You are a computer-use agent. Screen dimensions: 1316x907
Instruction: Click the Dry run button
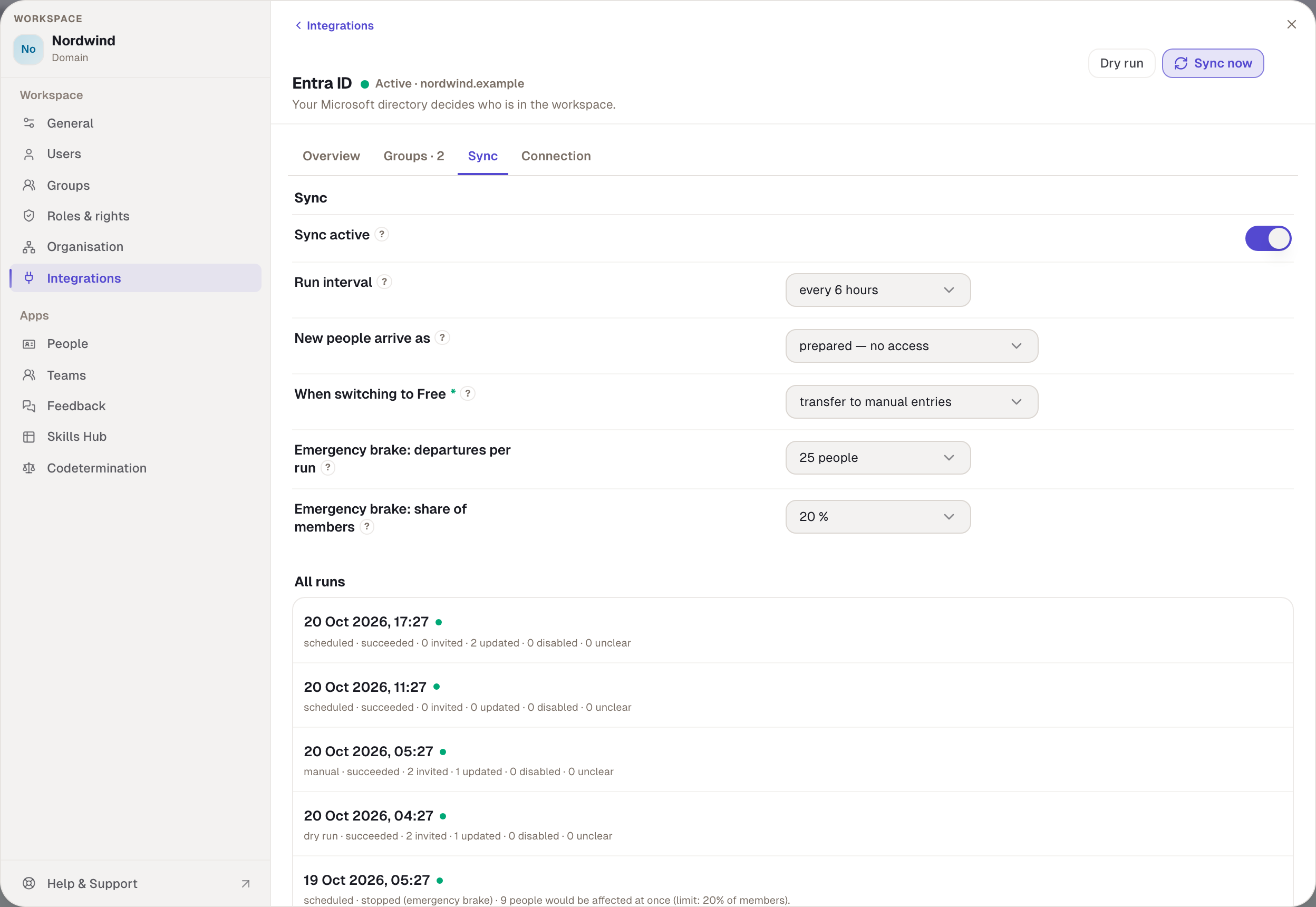tap(1121, 63)
